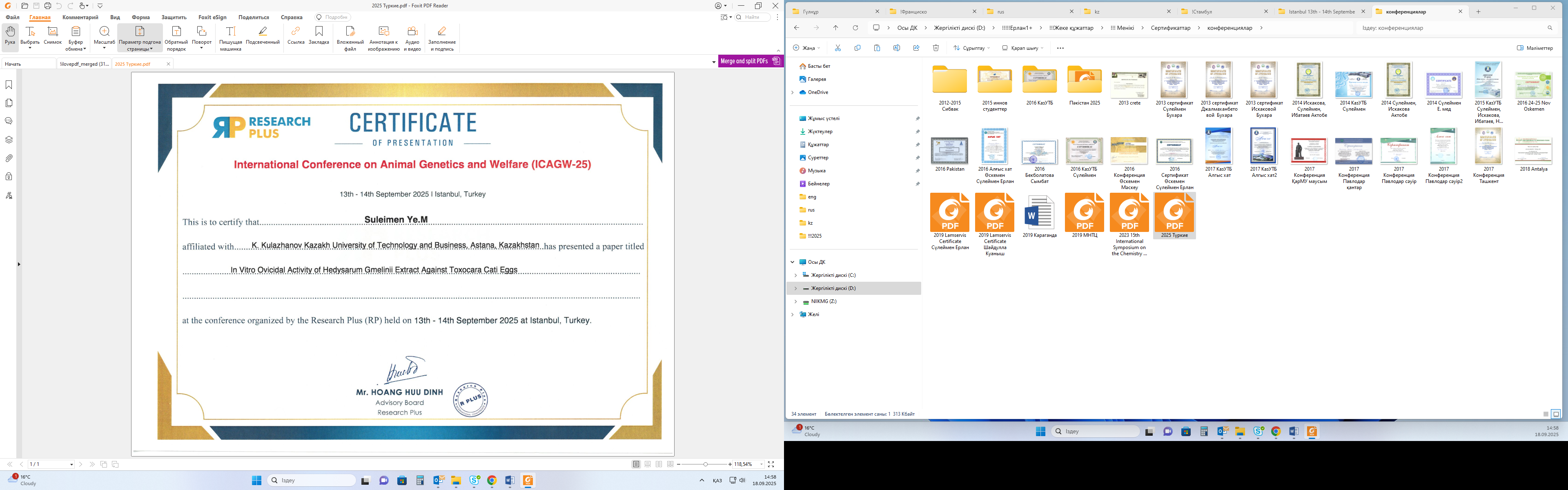Toggle continuous page view mode
This screenshot has height=490, width=1568.
pos(648,464)
